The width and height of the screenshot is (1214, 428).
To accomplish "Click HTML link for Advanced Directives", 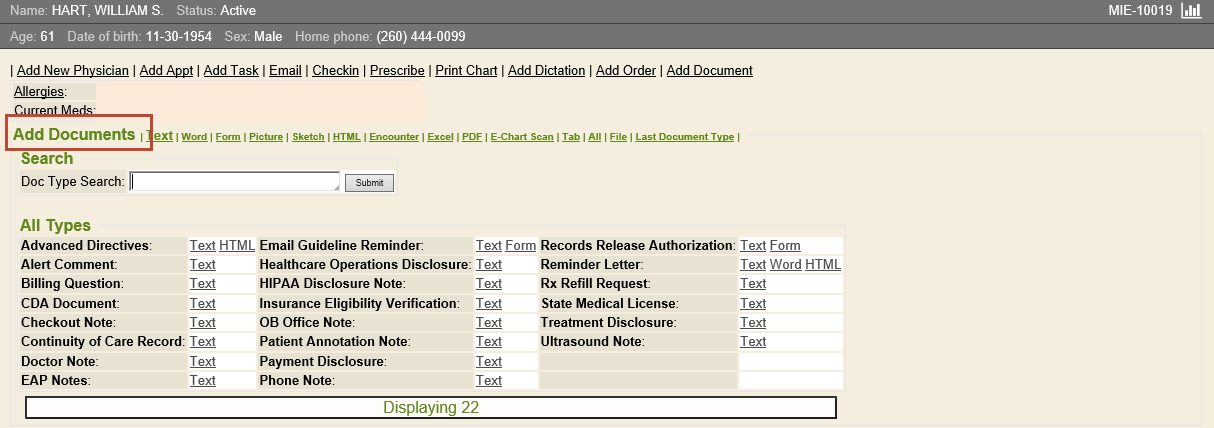I will click(237, 246).
